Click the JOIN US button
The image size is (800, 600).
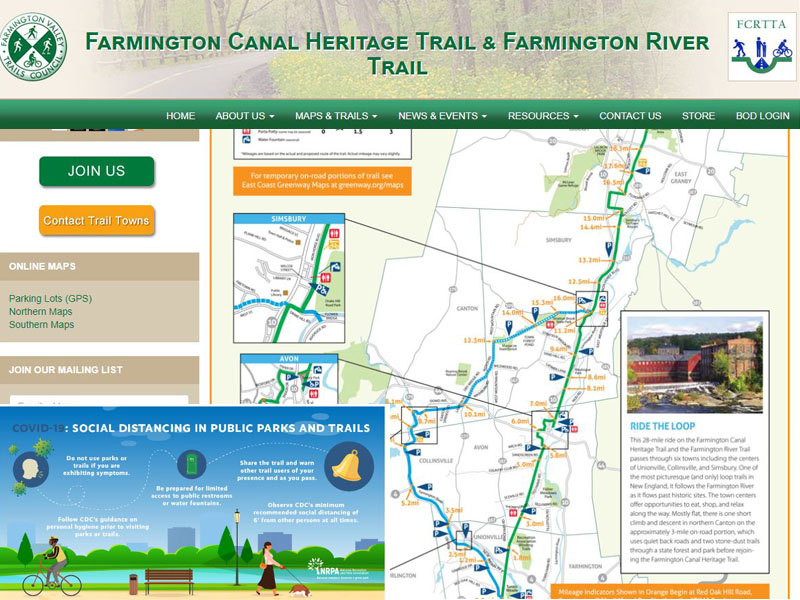coord(96,171)
